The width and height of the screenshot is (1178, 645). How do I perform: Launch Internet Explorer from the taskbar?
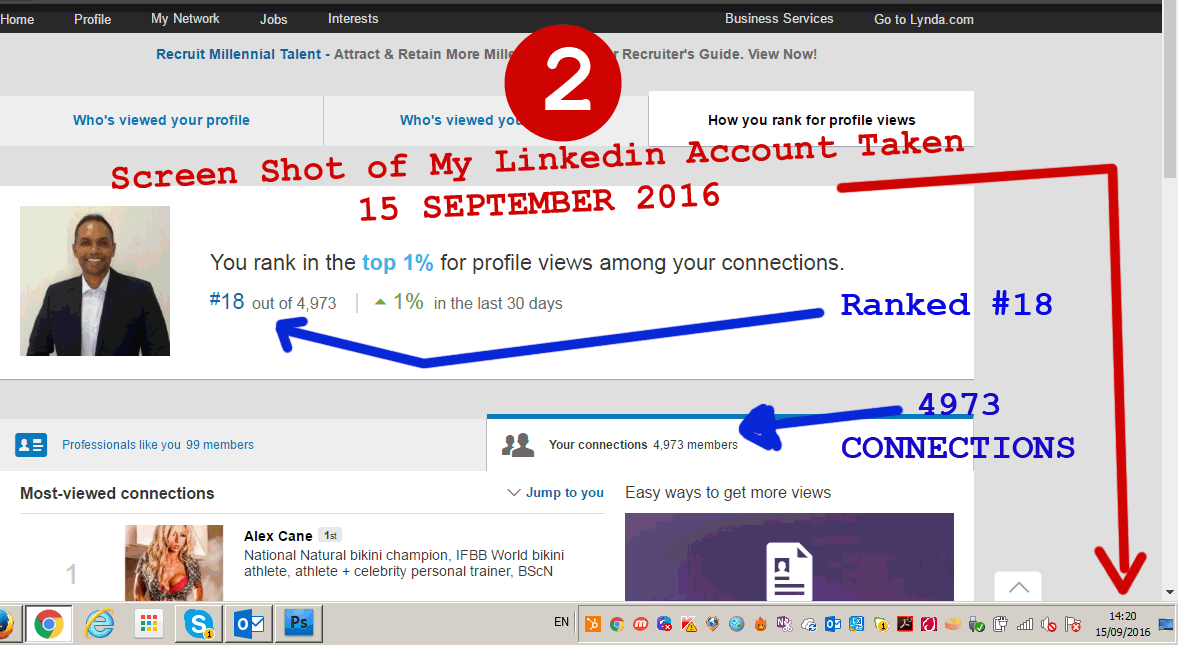(99, 624)
